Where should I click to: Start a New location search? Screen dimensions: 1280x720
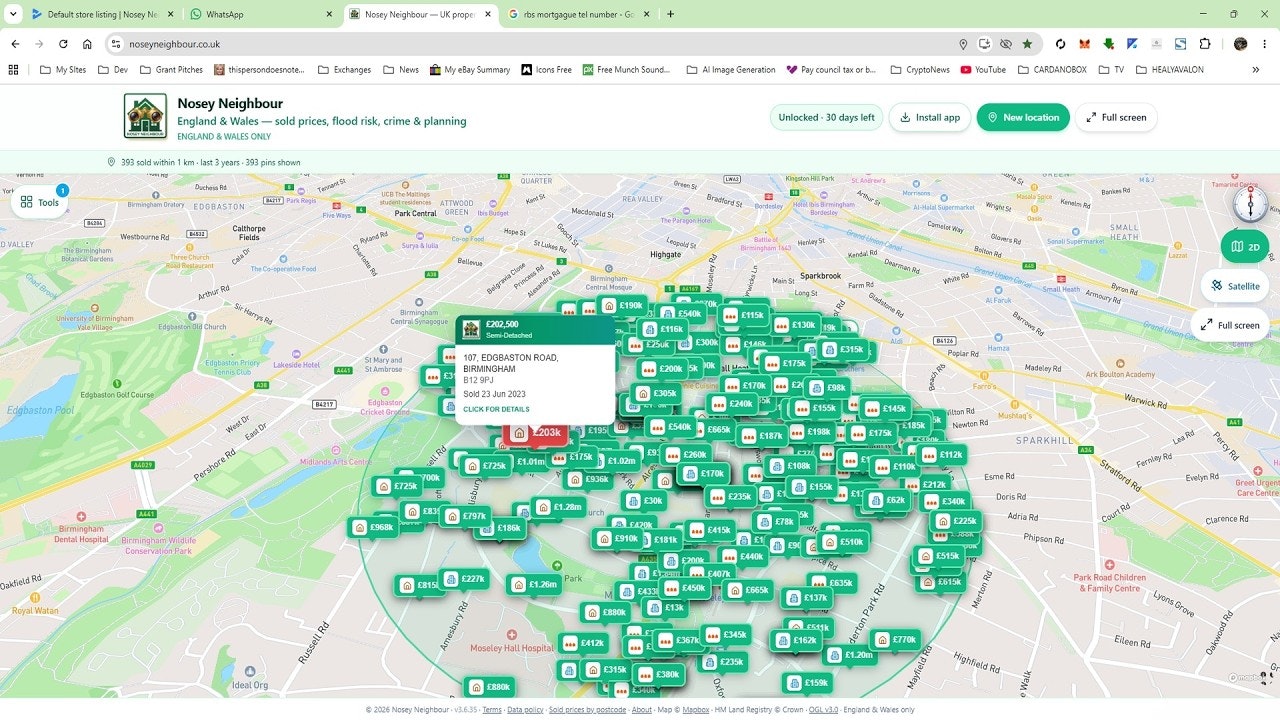(1023, 117)
